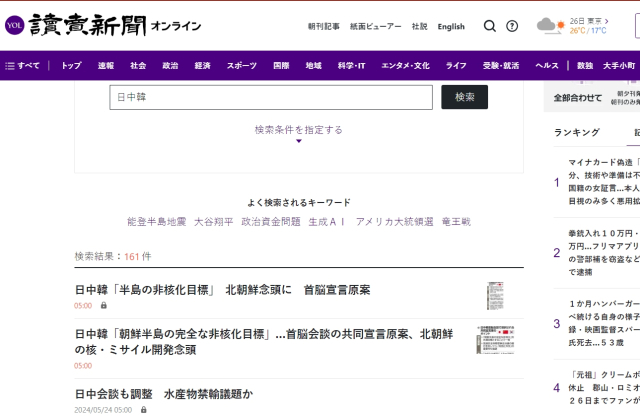Open the 社説 header link
The height and width of the screenshot is (416, 640).
pyautogui.click(x=419, y=27)
